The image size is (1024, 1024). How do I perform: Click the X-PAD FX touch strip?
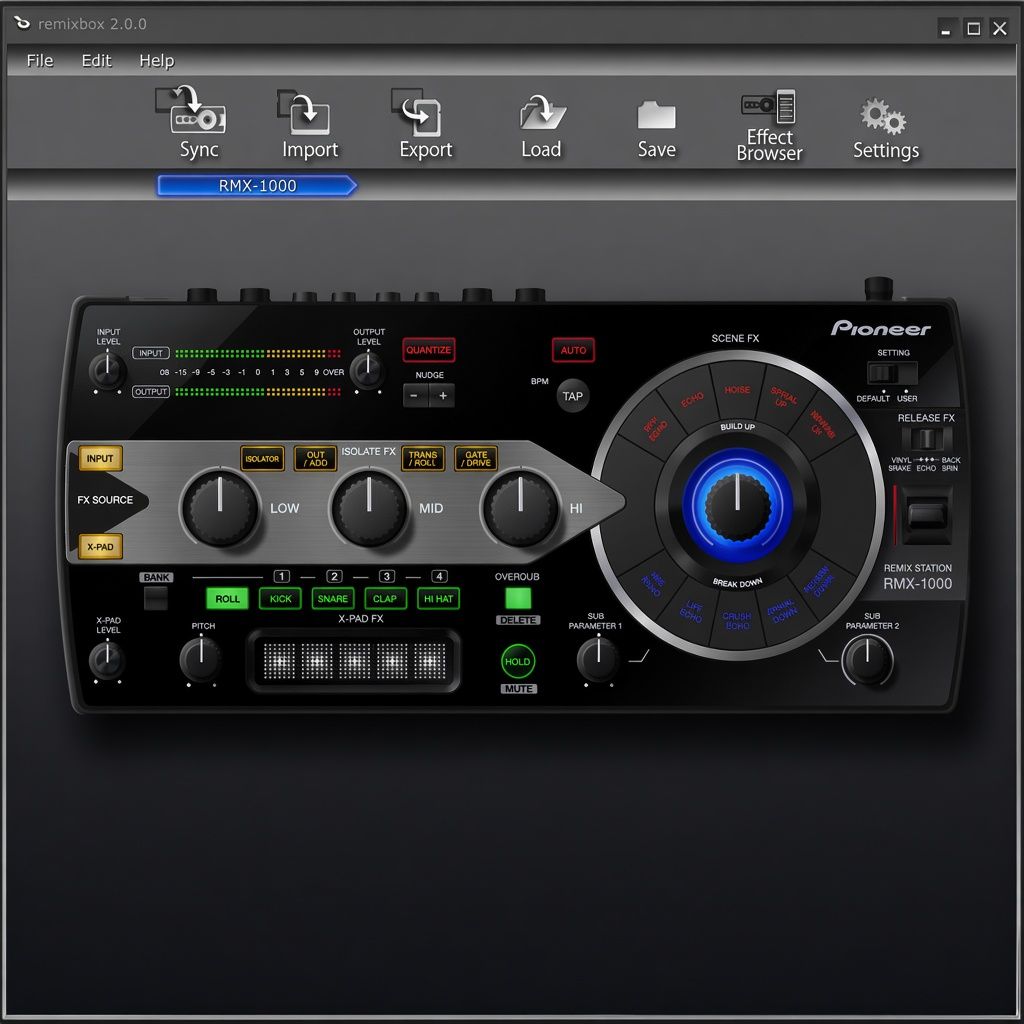(x=353, y=660)
